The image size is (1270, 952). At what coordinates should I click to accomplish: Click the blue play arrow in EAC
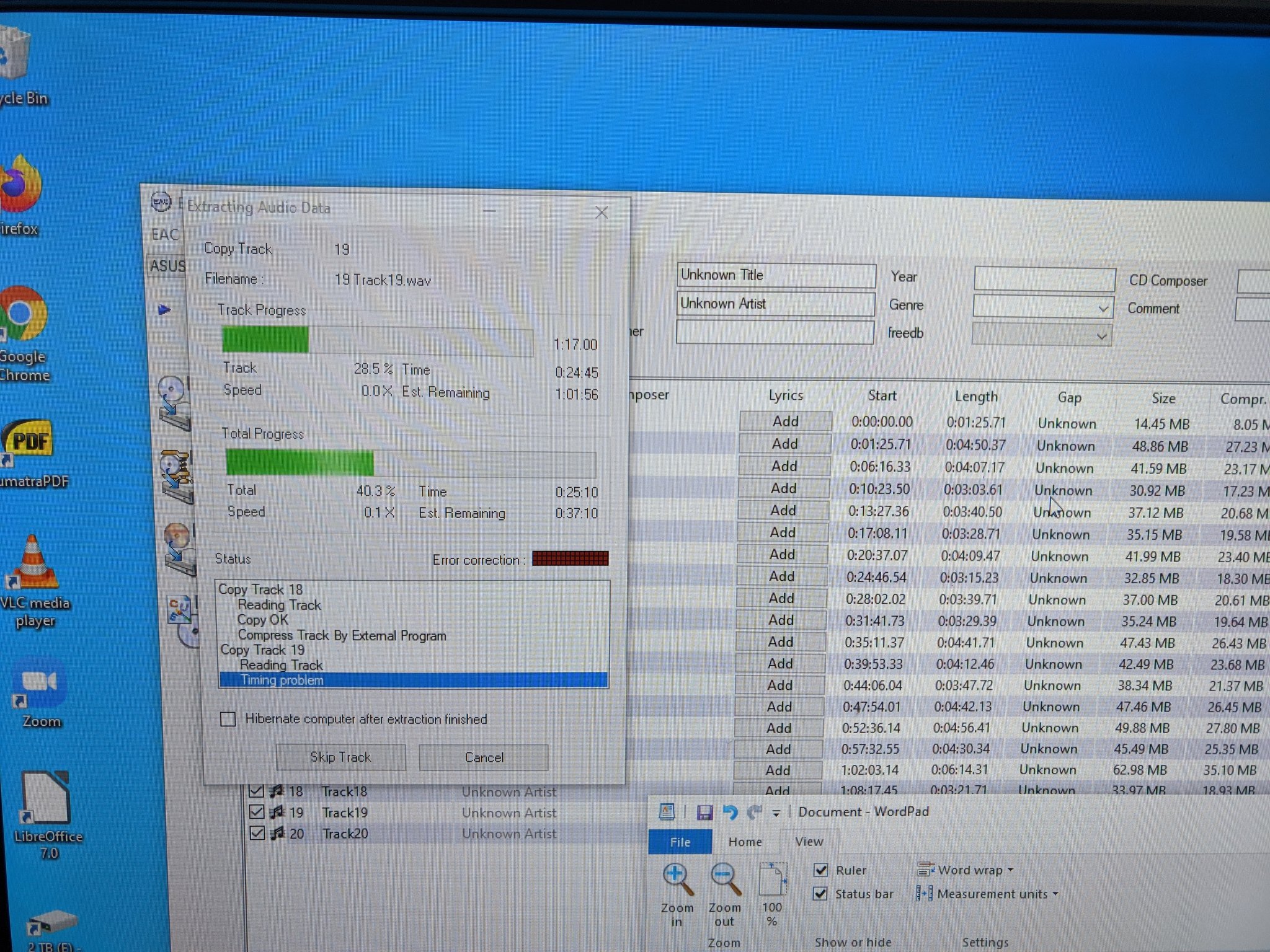(164, 309)
